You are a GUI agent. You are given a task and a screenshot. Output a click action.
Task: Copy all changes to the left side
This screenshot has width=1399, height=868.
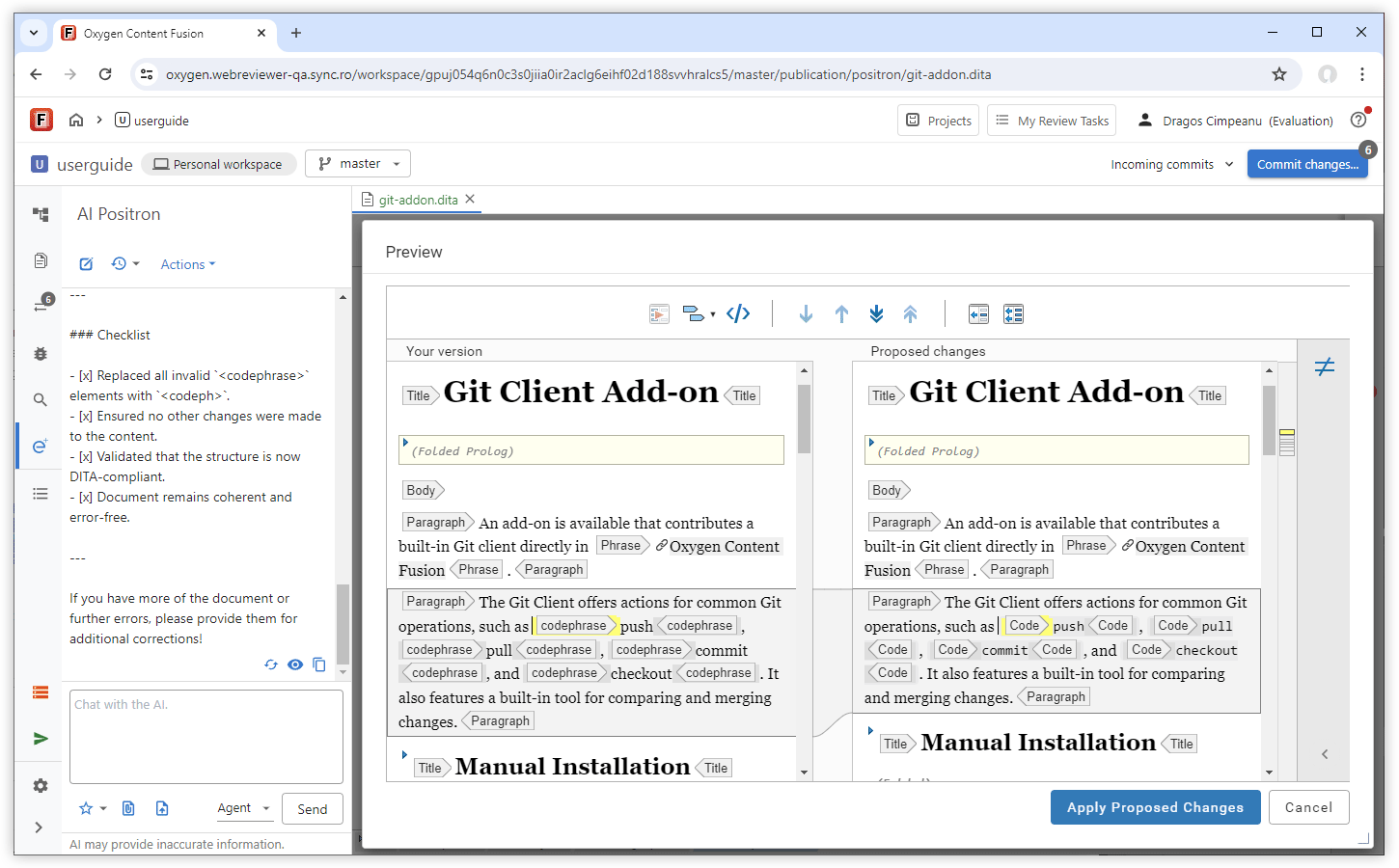coord(1013,313)
